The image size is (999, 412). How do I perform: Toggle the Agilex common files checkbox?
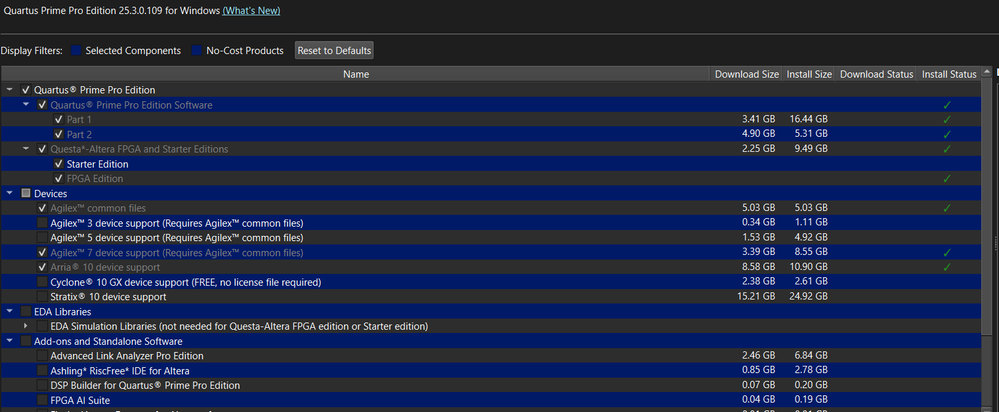click(42, 208)
